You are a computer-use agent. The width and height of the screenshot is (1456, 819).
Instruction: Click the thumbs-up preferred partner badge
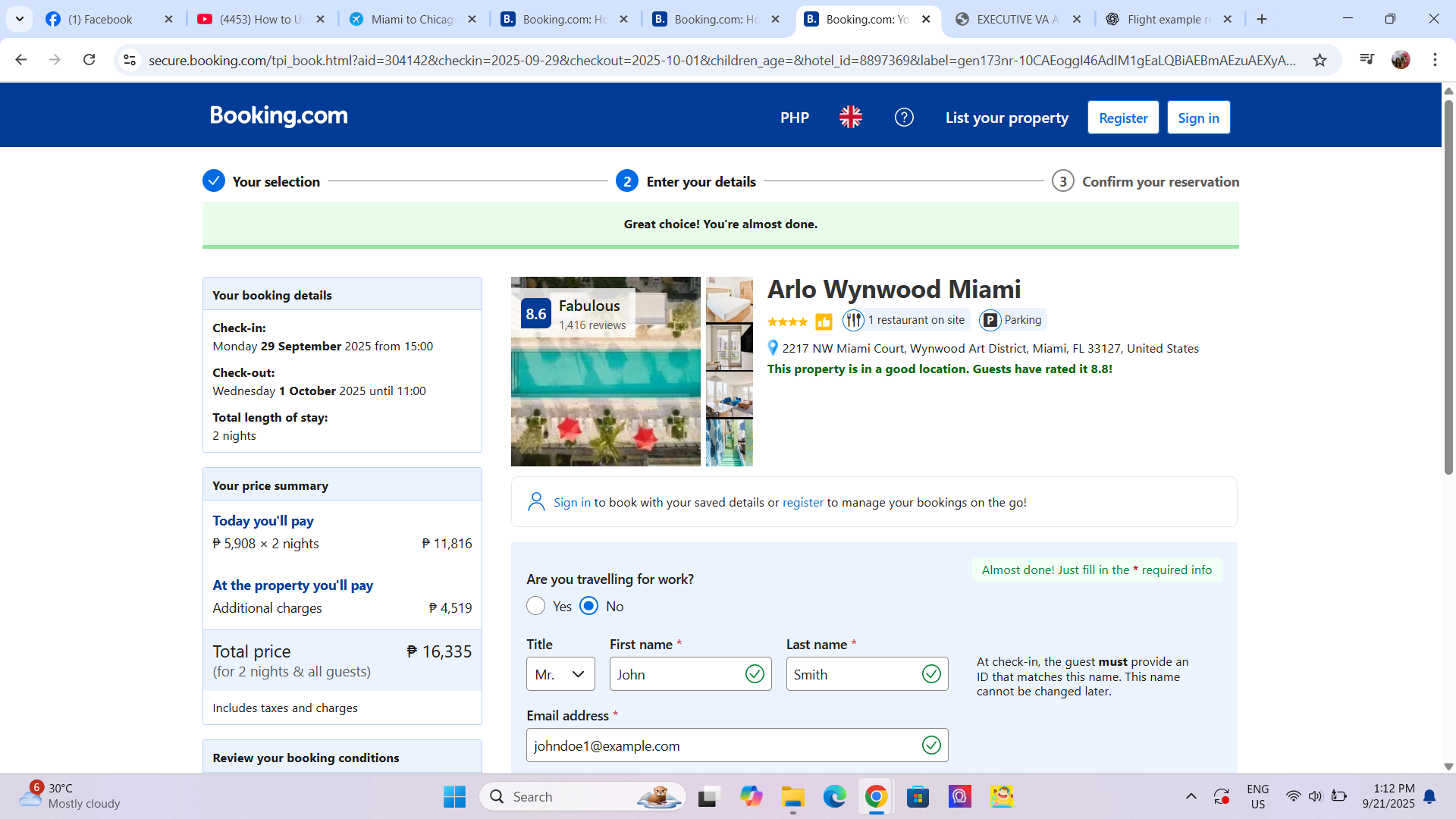[x=824, y=322]
